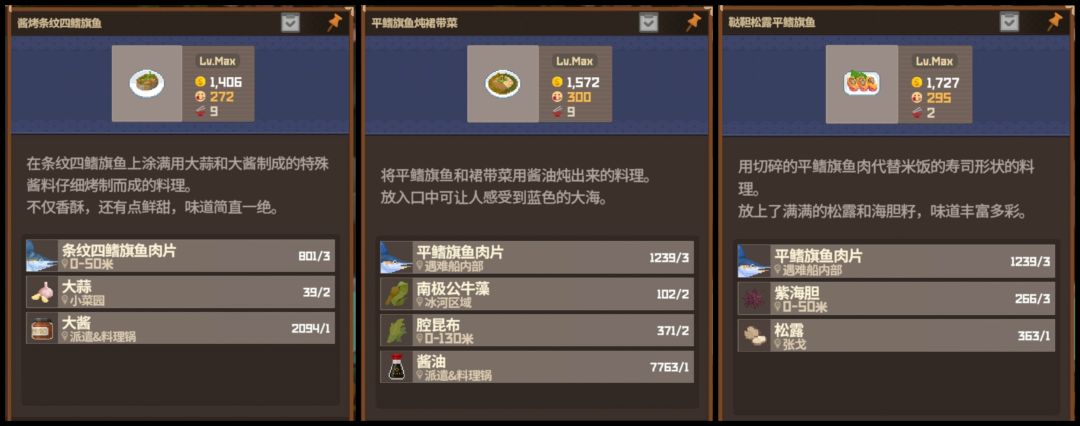This screenshot has height=426, width=1080.
Task: Click the 平鳍旗鱼肉片 row in tartare panel
Action: [x=896, y=261]
